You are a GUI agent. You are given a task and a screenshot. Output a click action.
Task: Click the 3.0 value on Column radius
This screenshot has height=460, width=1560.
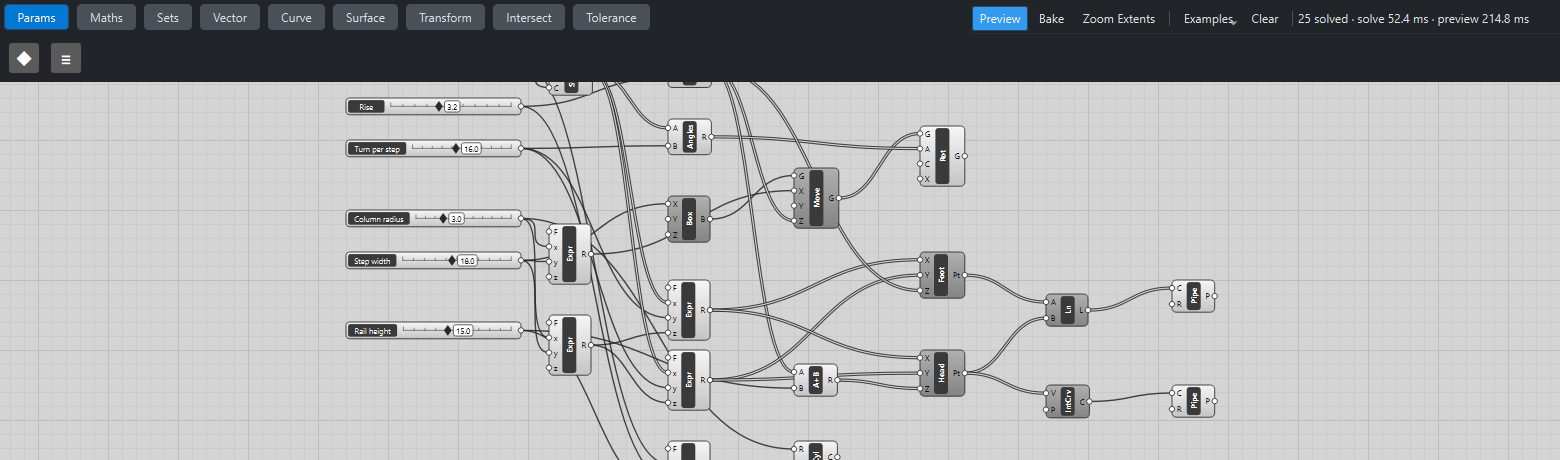pyautogui.click(x=457, y=218)
